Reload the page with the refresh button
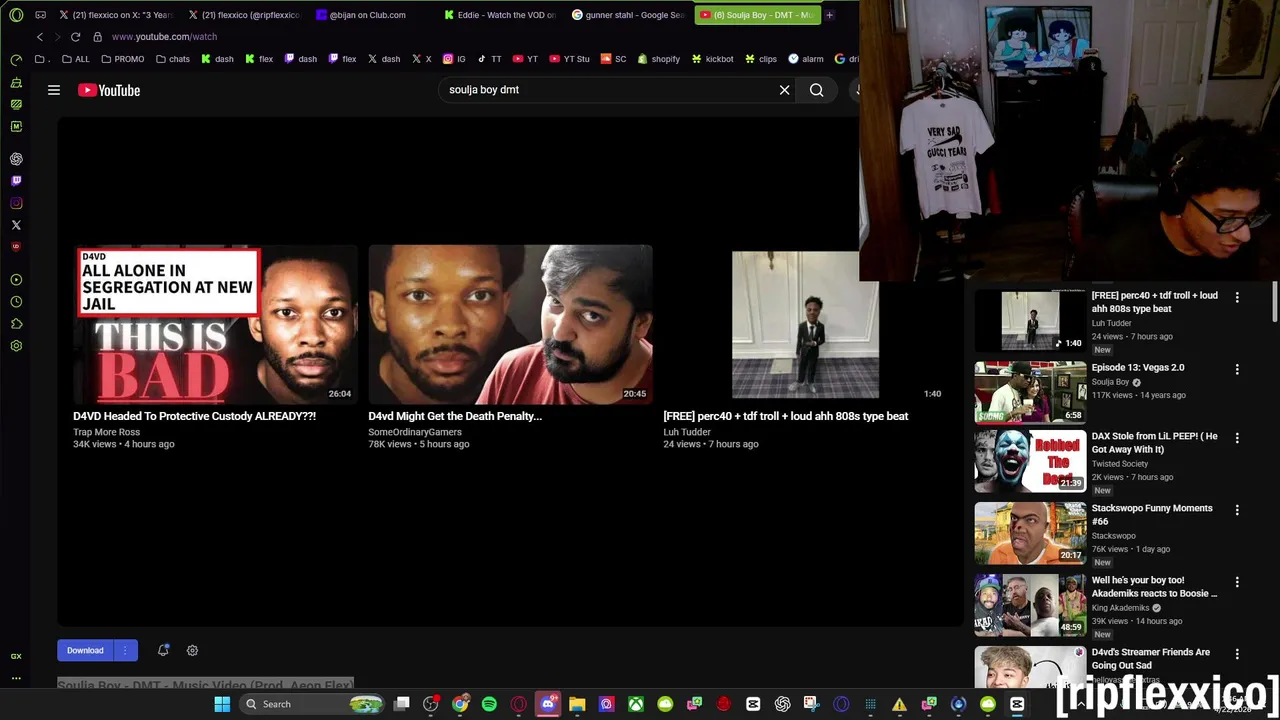The height and width of the screenshot is (720, 1280). tap(75, 37)
